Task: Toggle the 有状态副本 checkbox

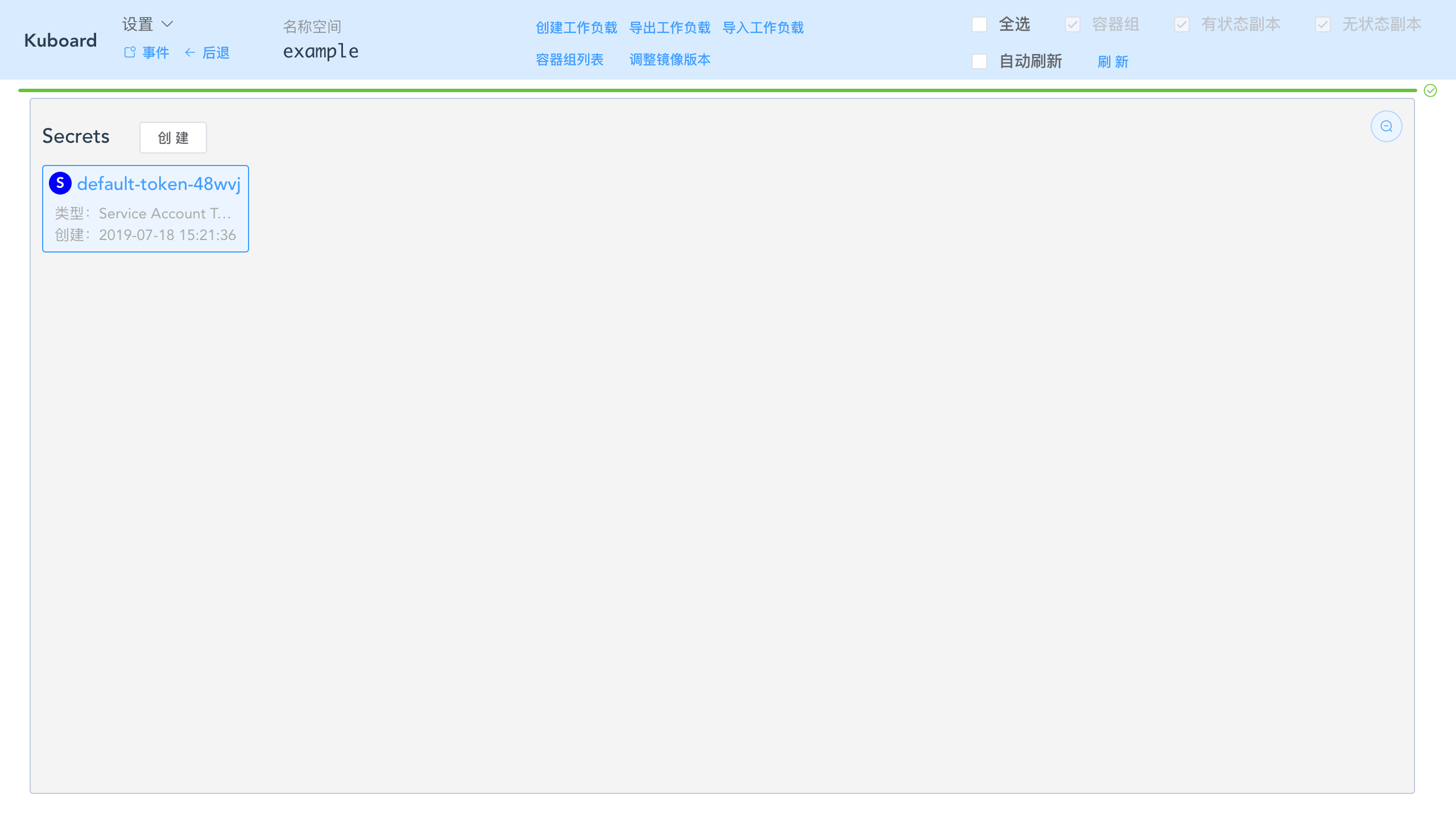Action: (1181, 24)
